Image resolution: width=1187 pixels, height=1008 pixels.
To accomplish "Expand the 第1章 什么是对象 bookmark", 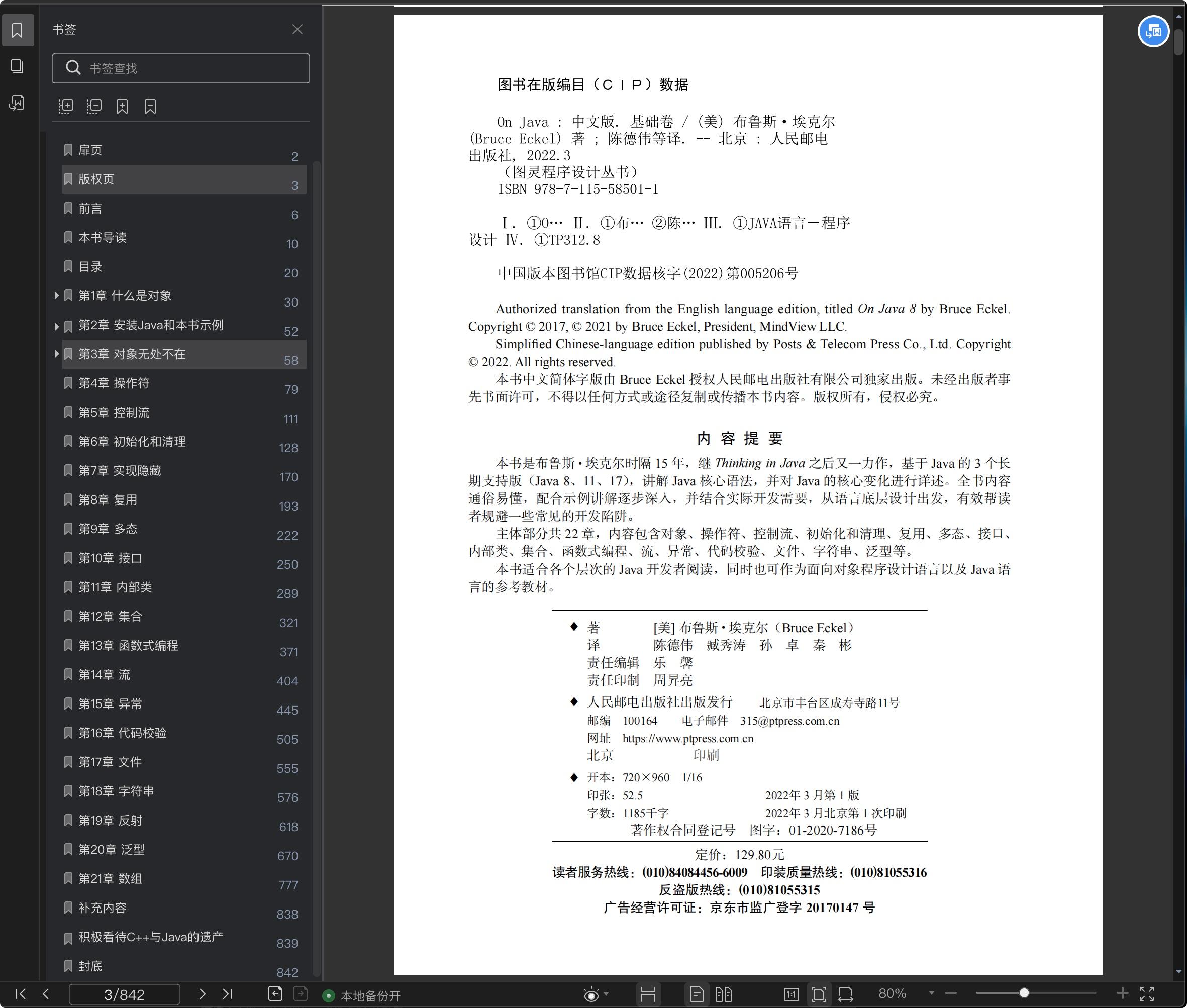I will pyautogui.click(x=56, y=296).
